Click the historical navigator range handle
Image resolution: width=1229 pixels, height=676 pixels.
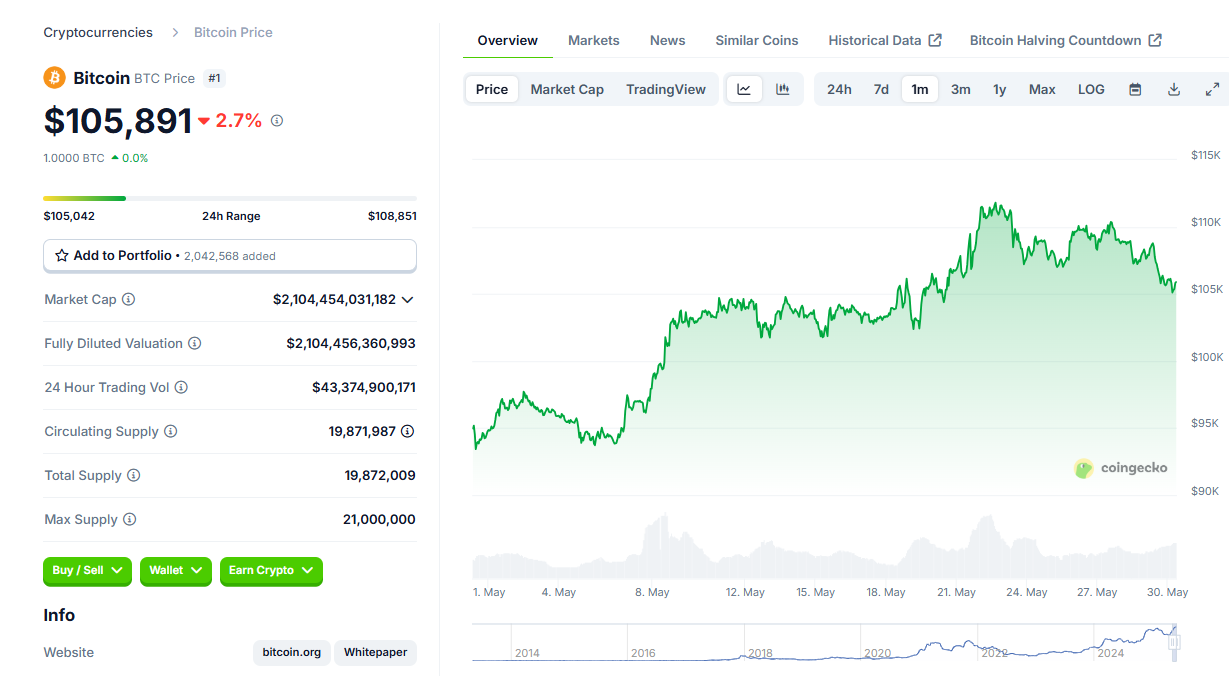(1175, 642)
